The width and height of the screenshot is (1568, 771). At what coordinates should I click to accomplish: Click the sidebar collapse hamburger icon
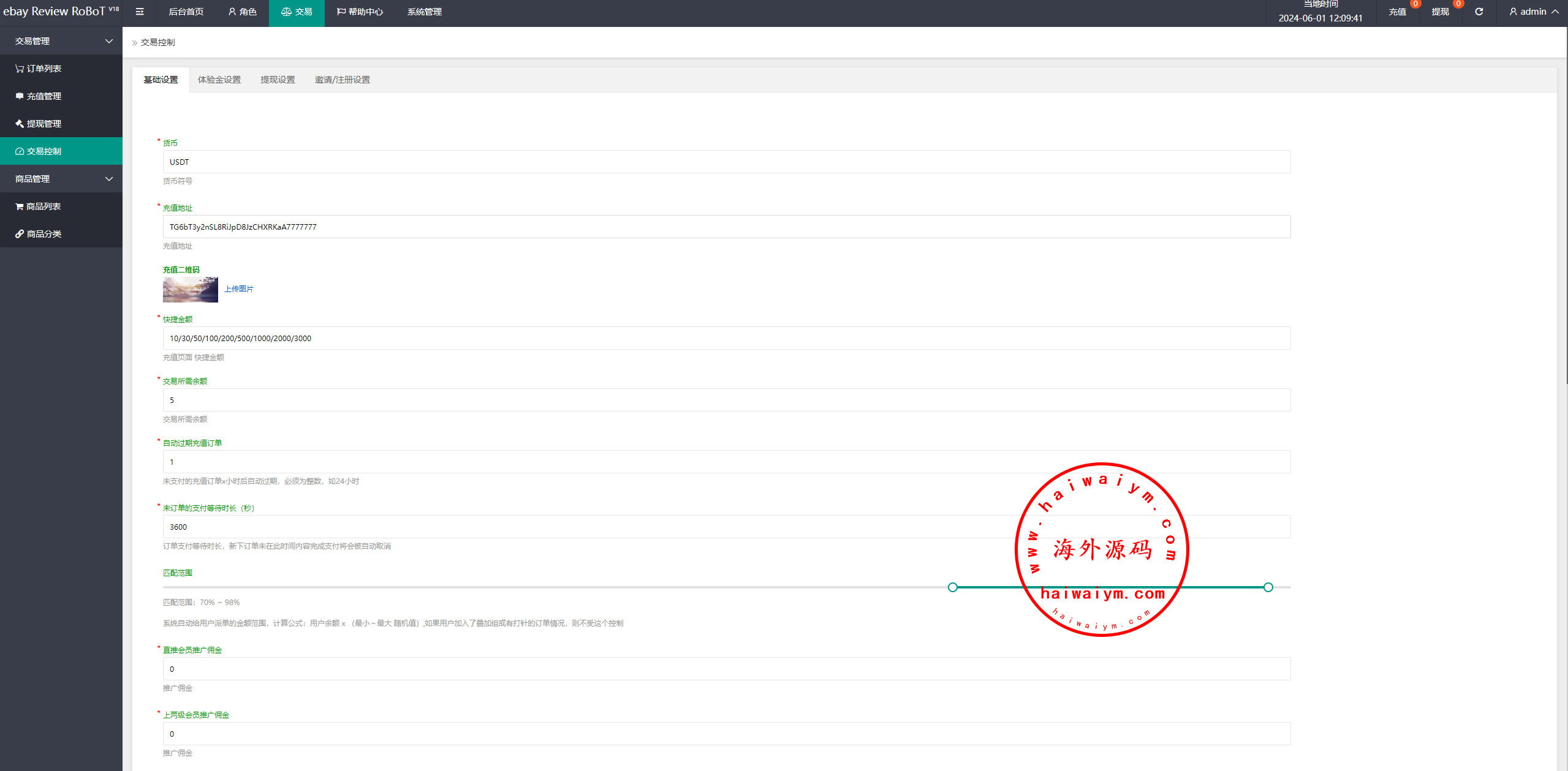pyautogui.click(x=140, y=12)
